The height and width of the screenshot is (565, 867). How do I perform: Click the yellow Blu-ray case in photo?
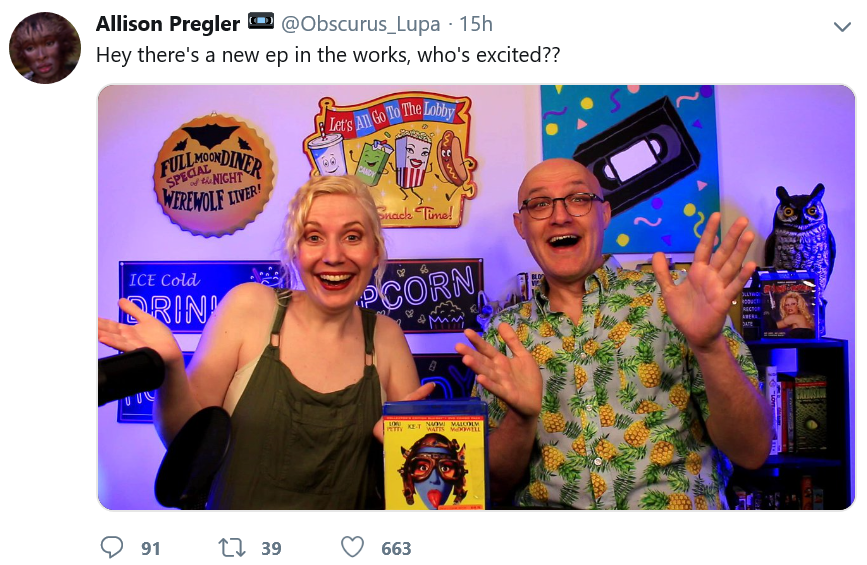pyautogui.click(x=435, y=454)
